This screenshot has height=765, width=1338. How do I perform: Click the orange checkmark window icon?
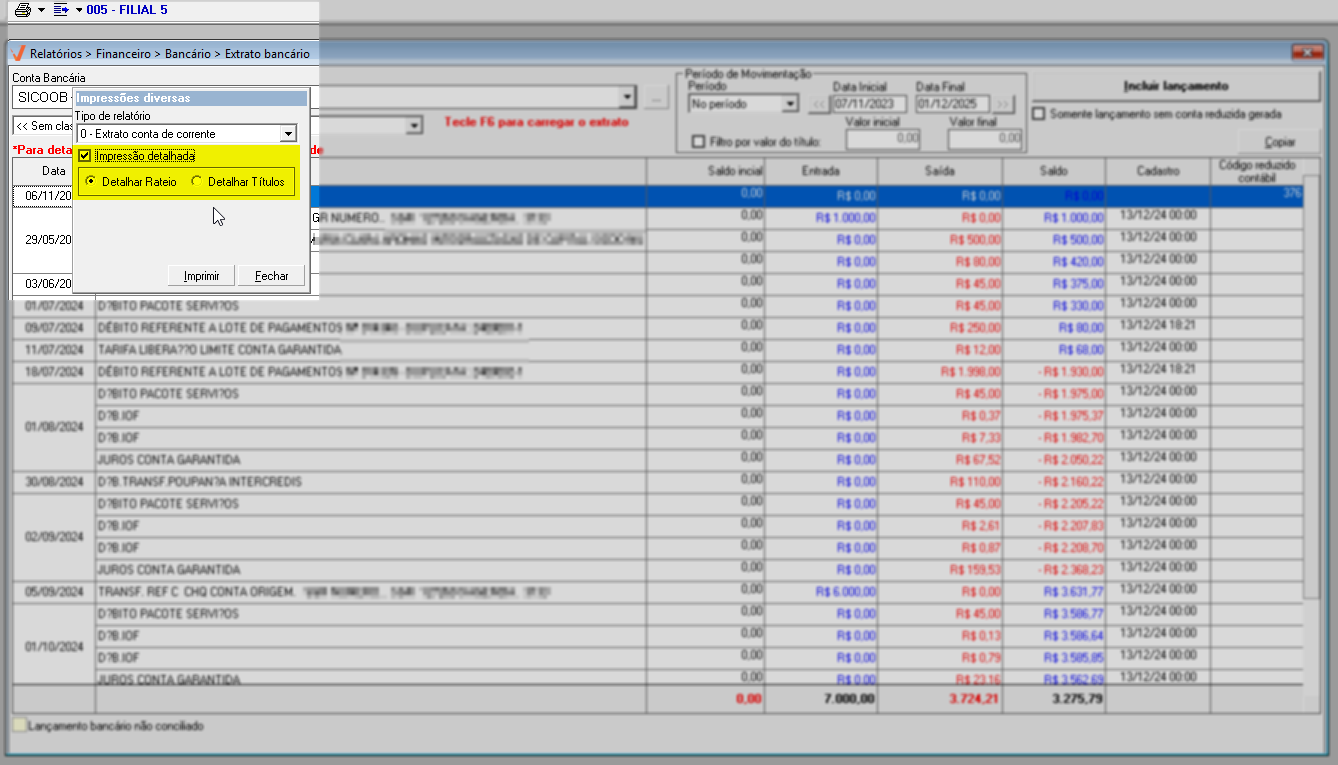tap(17, 53)
